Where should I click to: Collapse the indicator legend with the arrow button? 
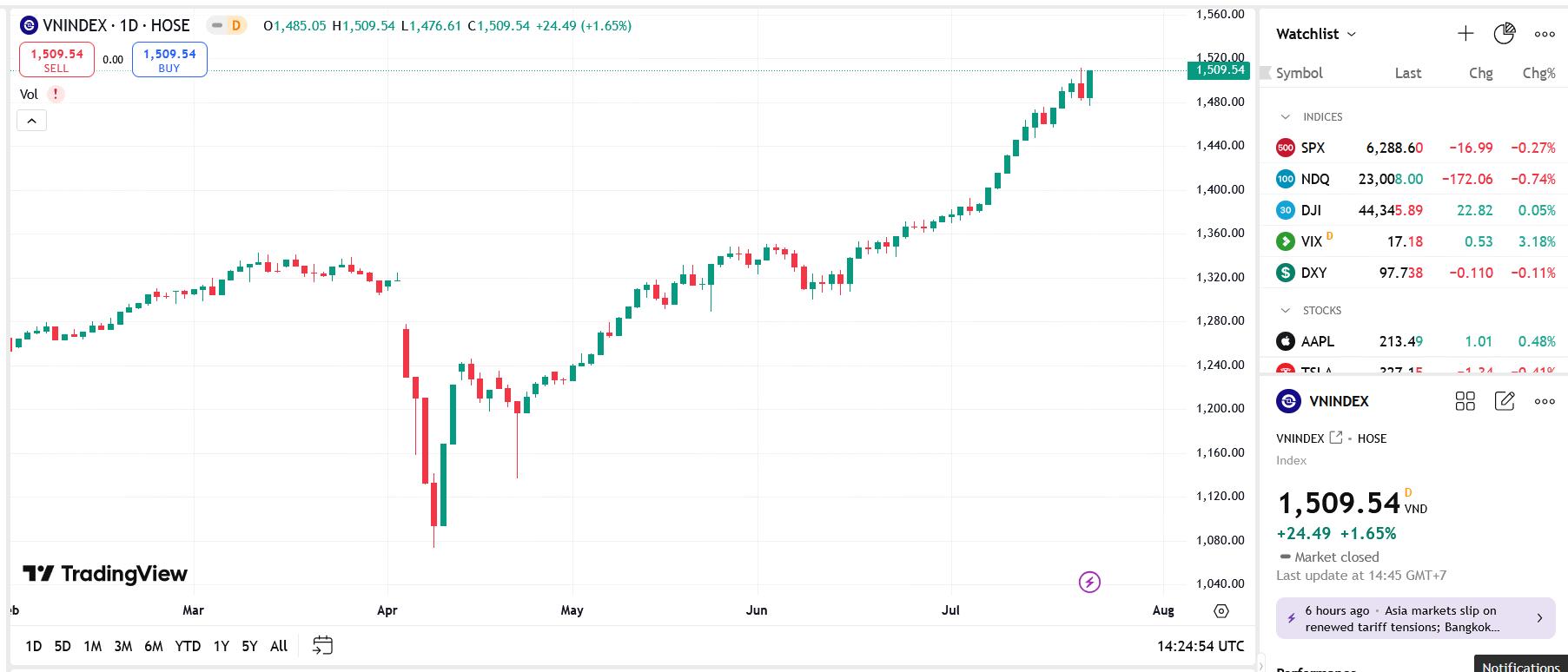[31, 121]
